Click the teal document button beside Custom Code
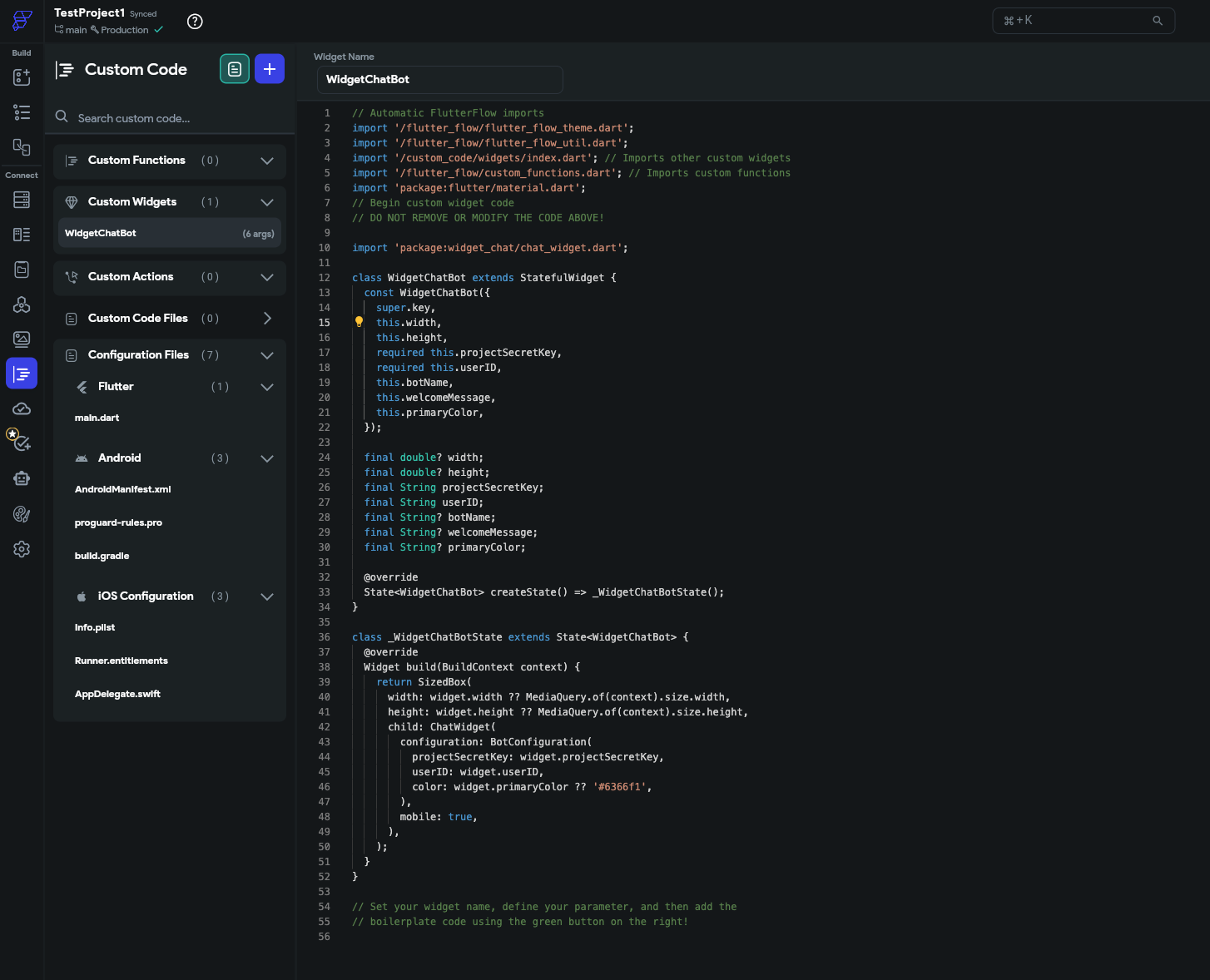1210x980 pixels. [234, 68]
